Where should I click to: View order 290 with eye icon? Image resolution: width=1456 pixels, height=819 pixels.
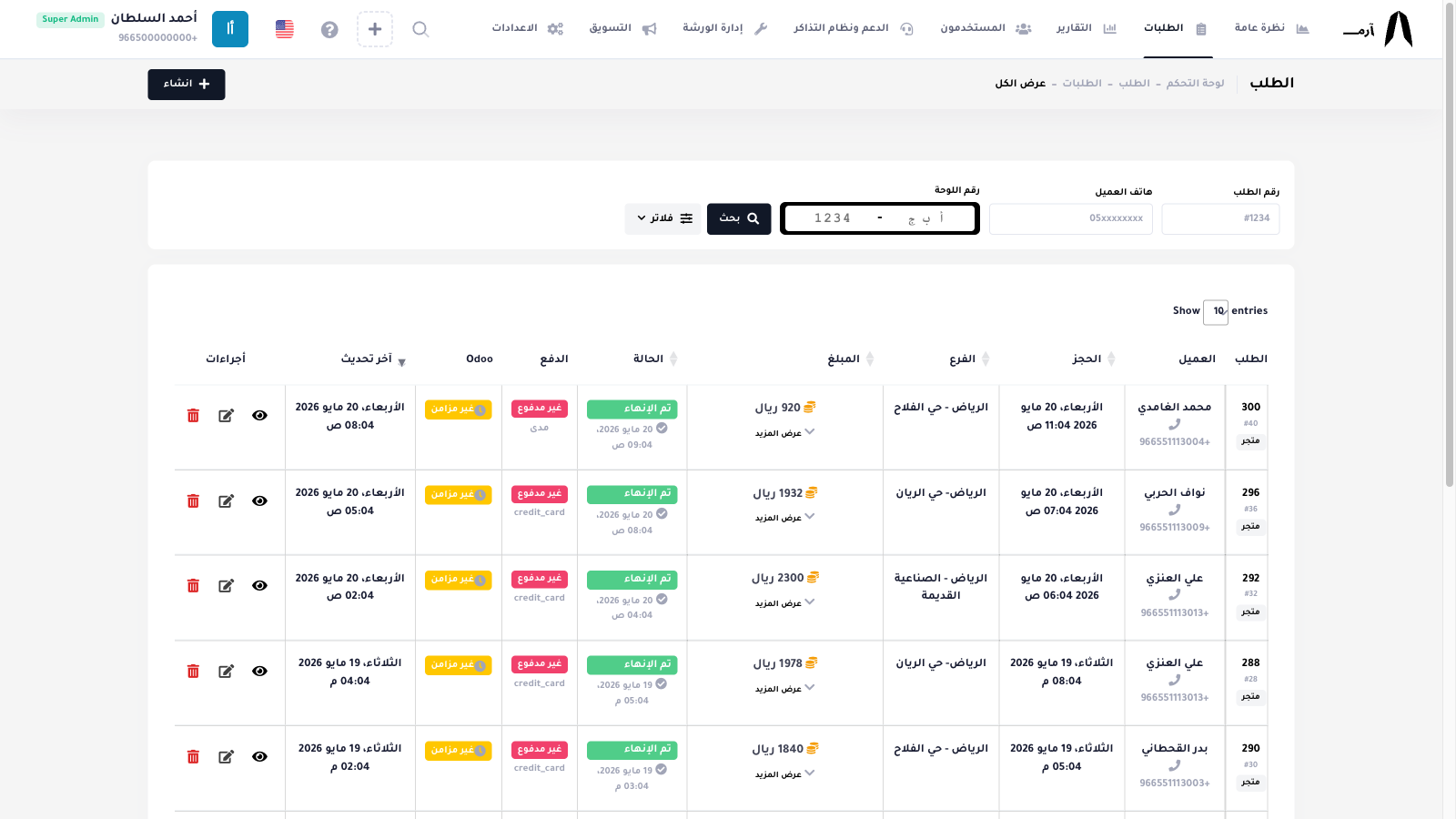tap(260, 757)
